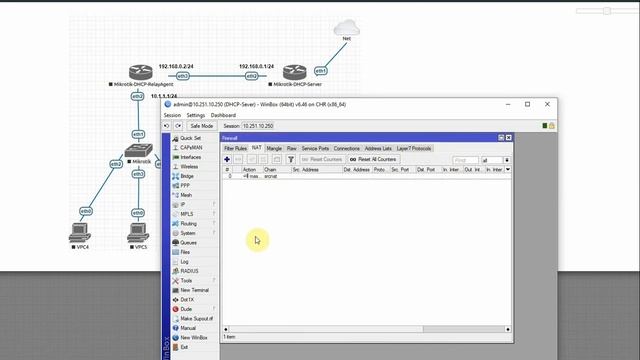Click Make Supout.rif in the sidebar
Image resolution: width=640 pixels, height=360 pixels.
click(x=196, y=318)
